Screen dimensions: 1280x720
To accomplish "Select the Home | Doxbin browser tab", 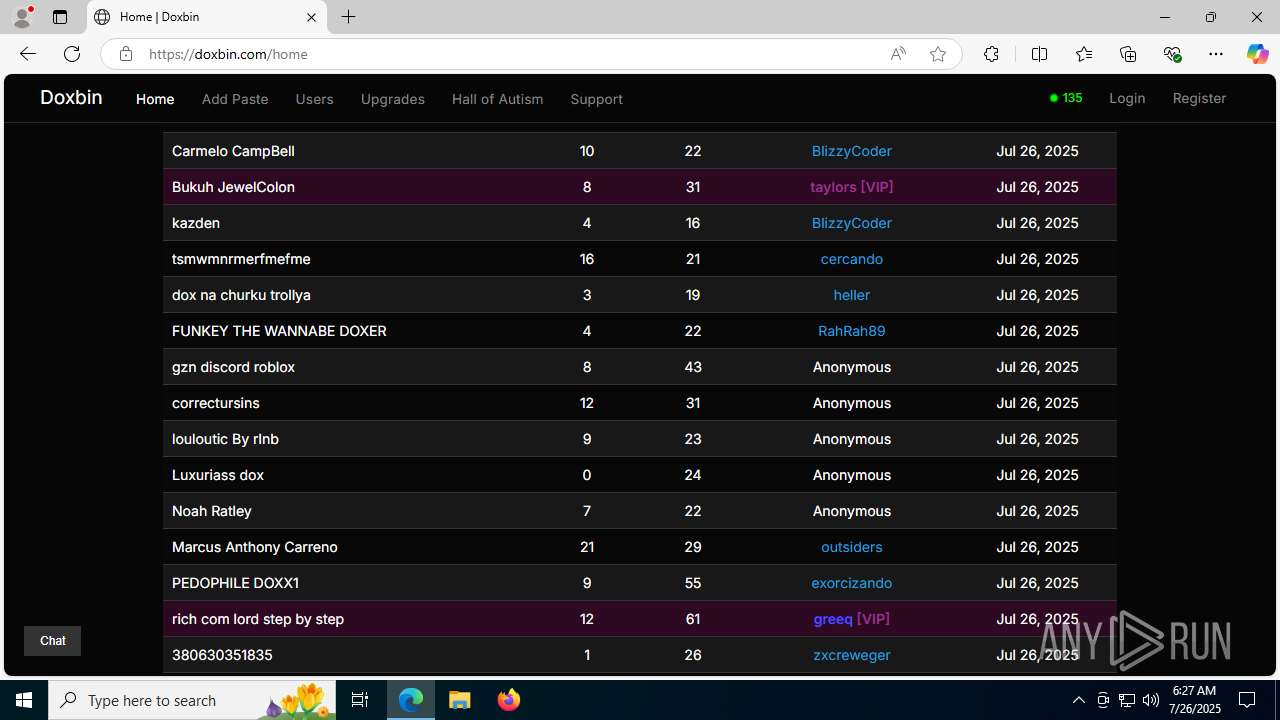I will point(205,17).
